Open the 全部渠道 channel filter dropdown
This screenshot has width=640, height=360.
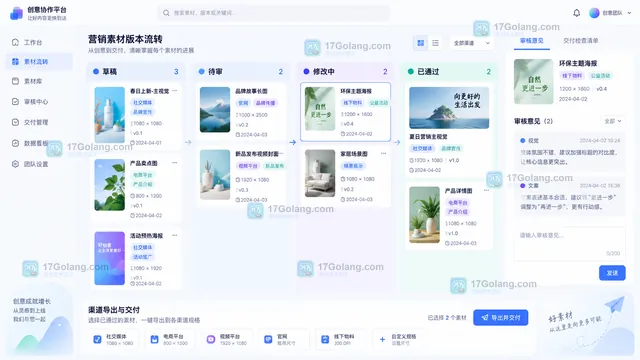click(x=471, y=43)
